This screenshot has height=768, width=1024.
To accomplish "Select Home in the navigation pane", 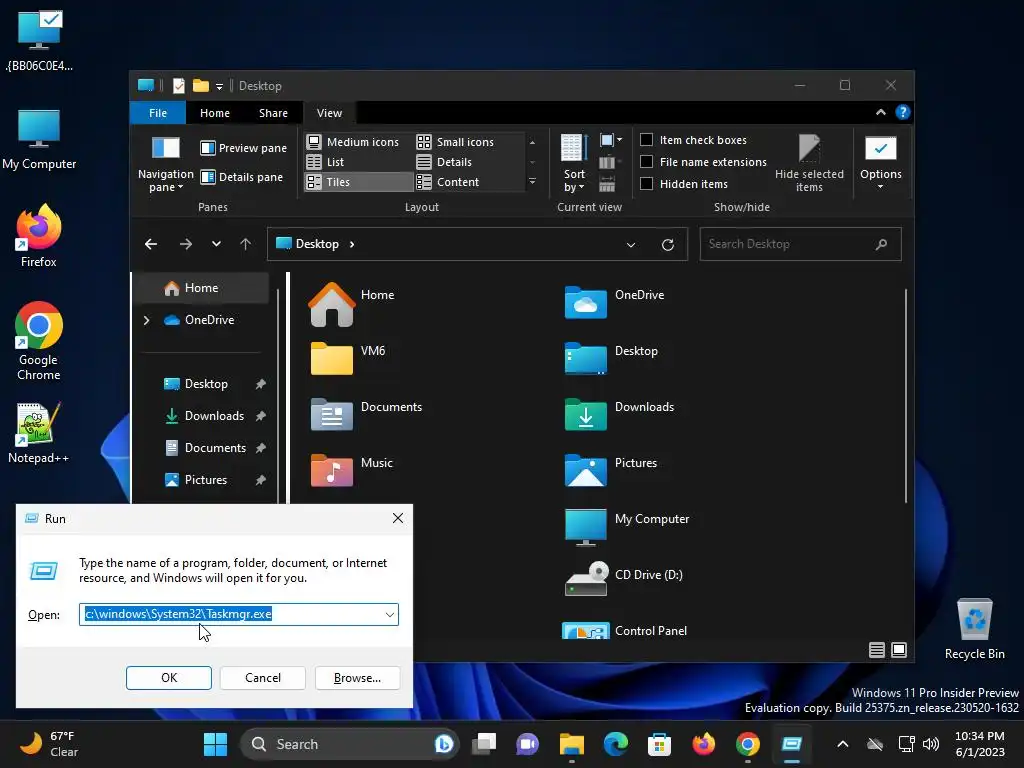I will [202, 288].
